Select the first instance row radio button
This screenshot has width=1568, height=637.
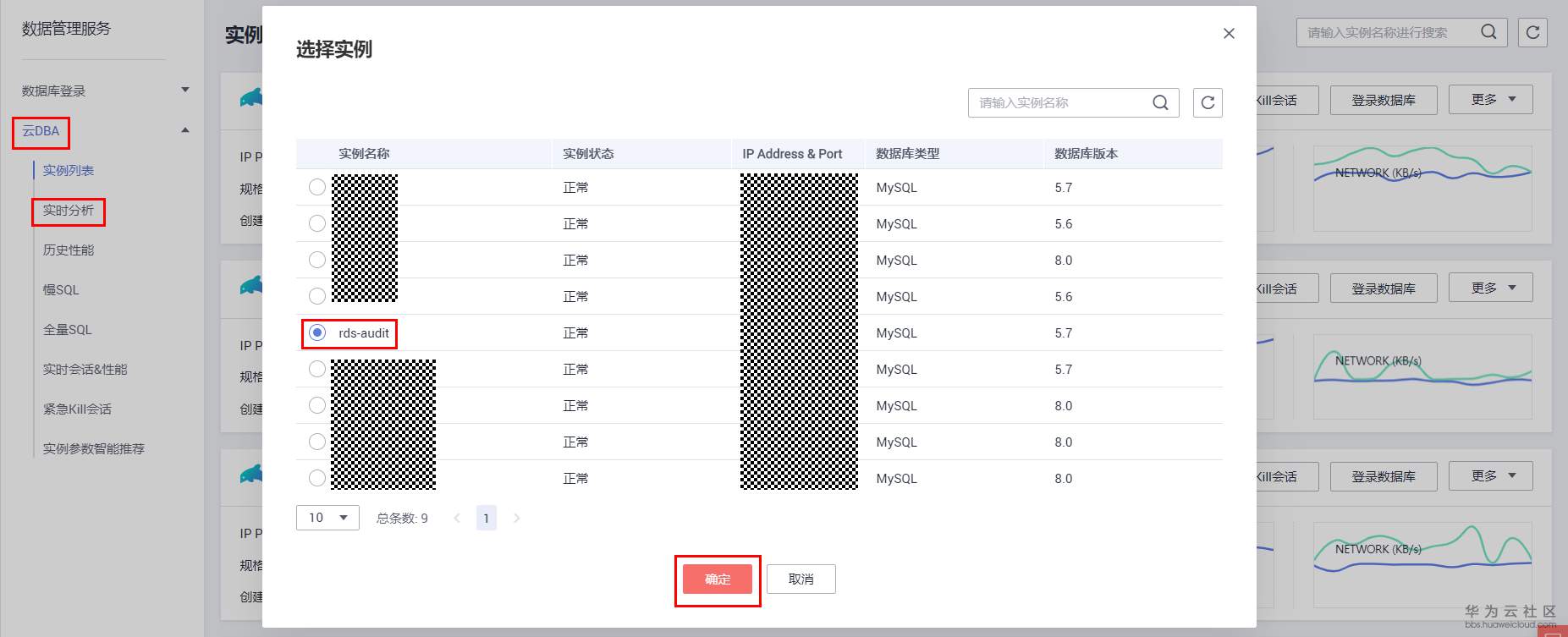[317, 187]
